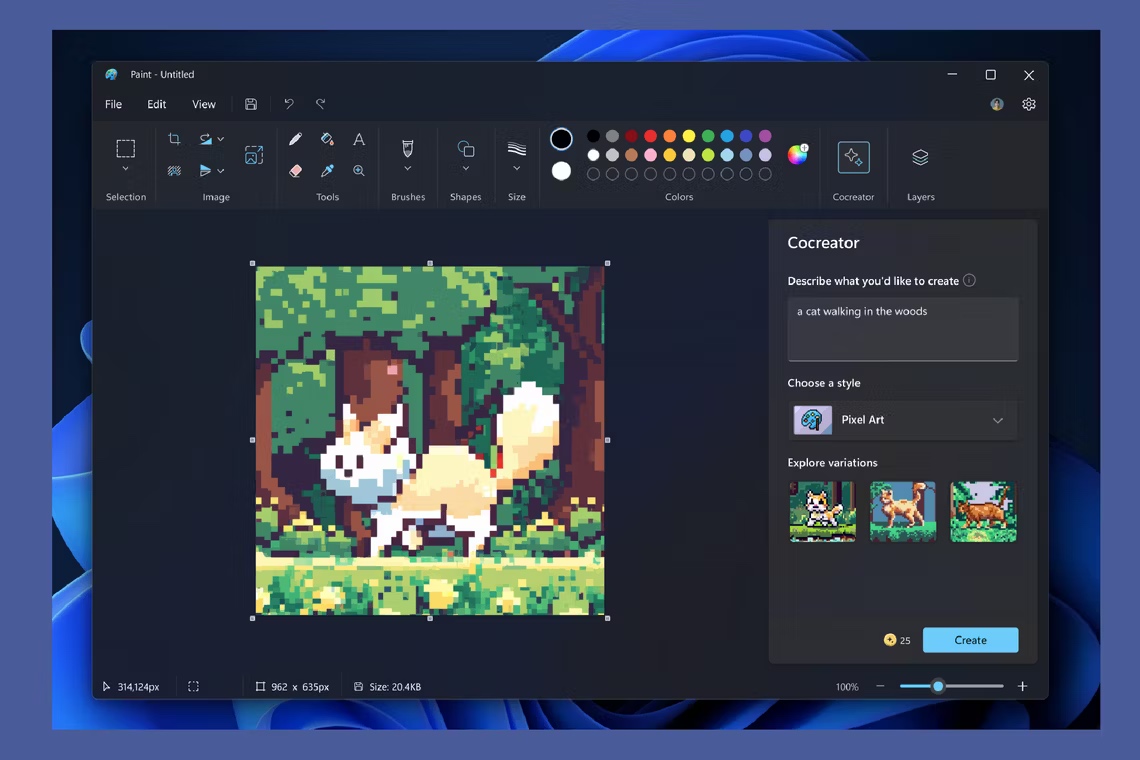Screen dimensions: 1140x760
Task: Open the File menu
Action: click(113, 104)
